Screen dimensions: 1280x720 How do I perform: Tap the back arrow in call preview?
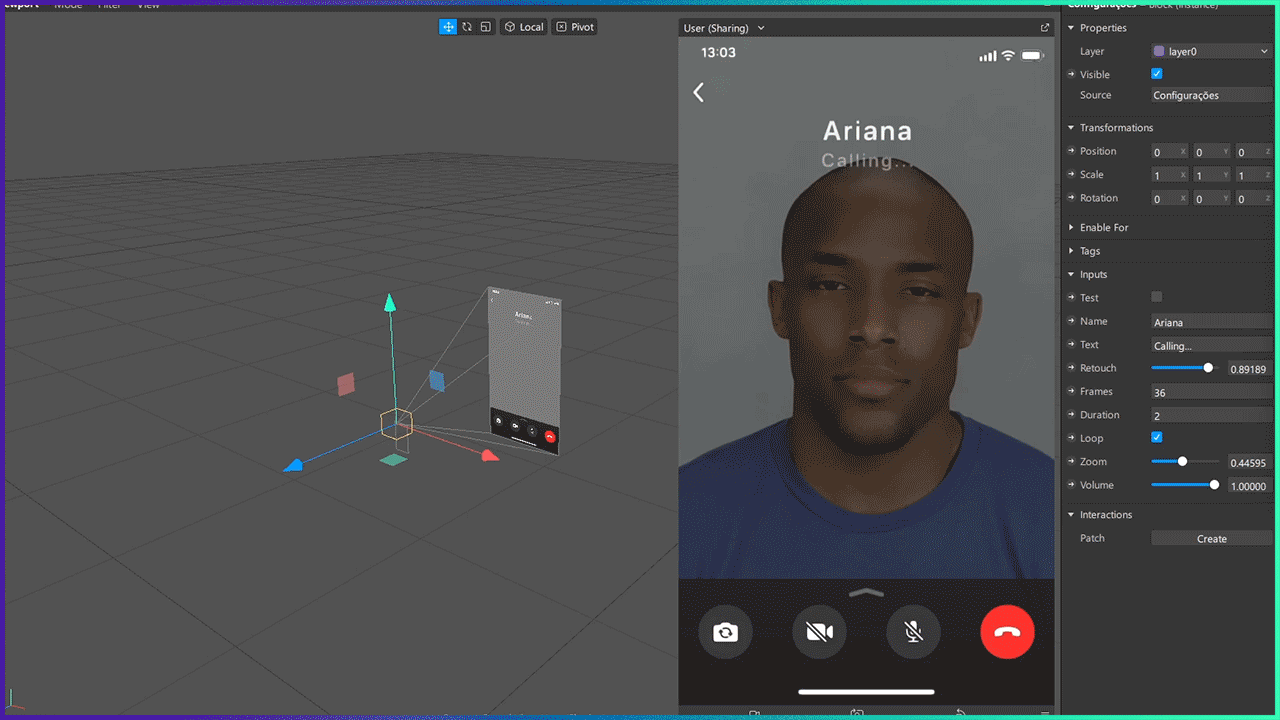[x=699, y=92]
